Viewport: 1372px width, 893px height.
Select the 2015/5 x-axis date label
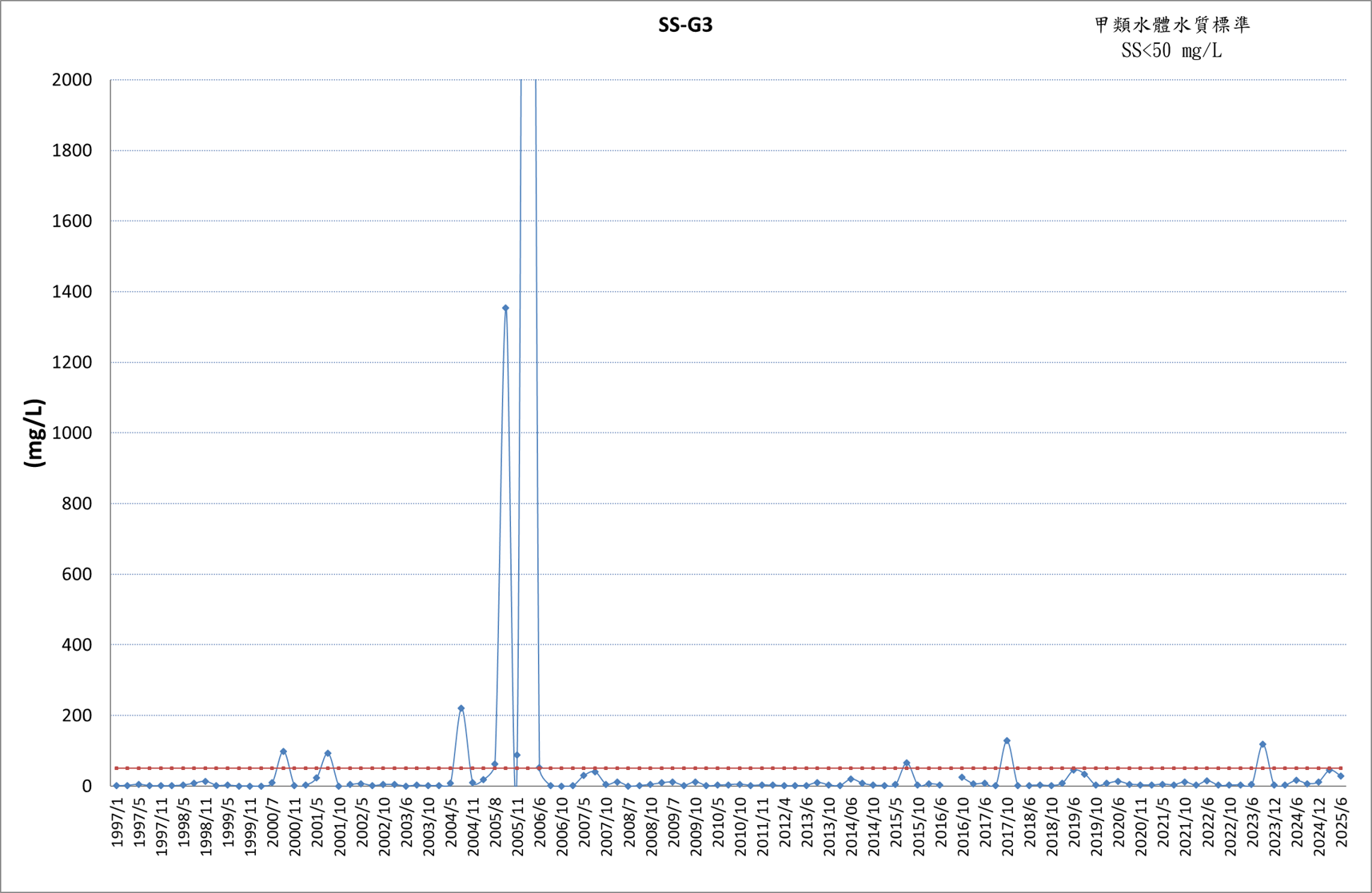point(896,821)
